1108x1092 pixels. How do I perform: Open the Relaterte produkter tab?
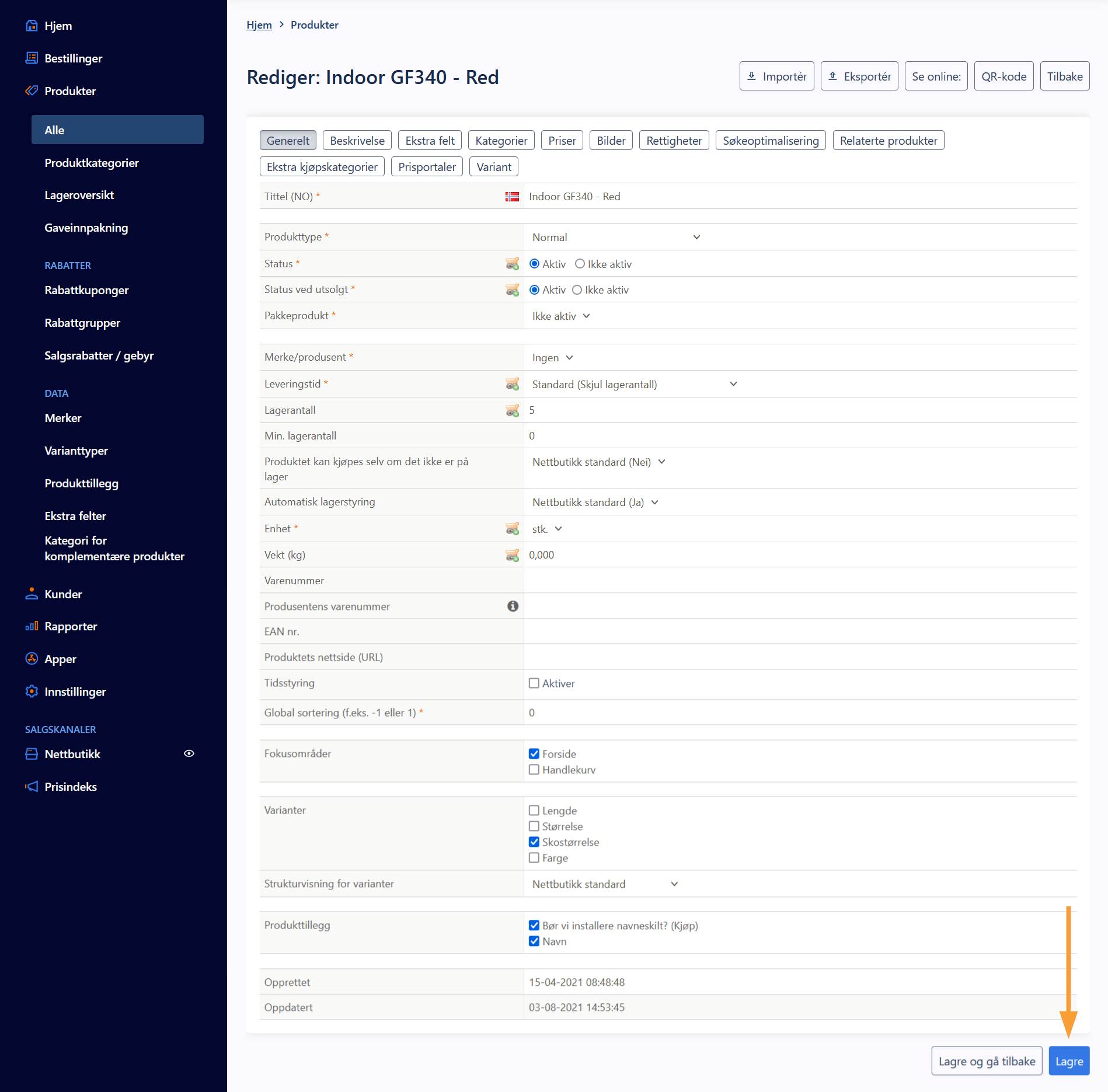889,141
